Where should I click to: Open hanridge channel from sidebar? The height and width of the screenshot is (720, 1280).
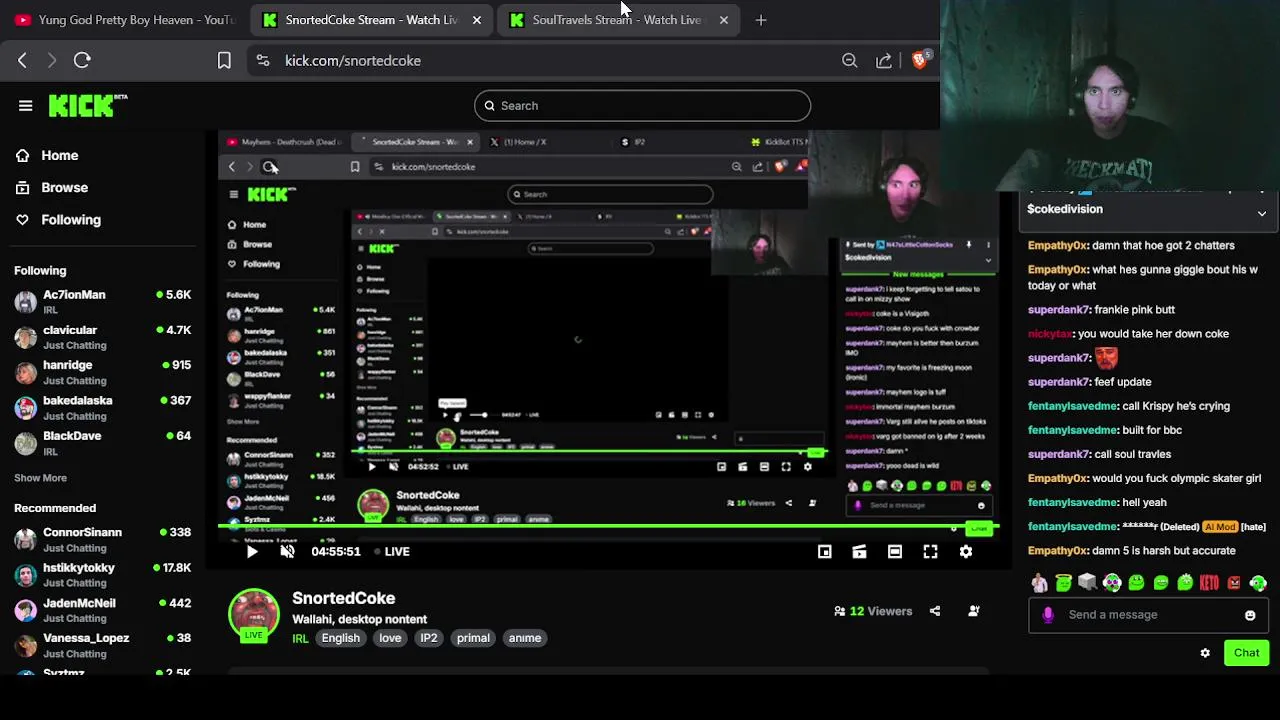tap(102, 372)
